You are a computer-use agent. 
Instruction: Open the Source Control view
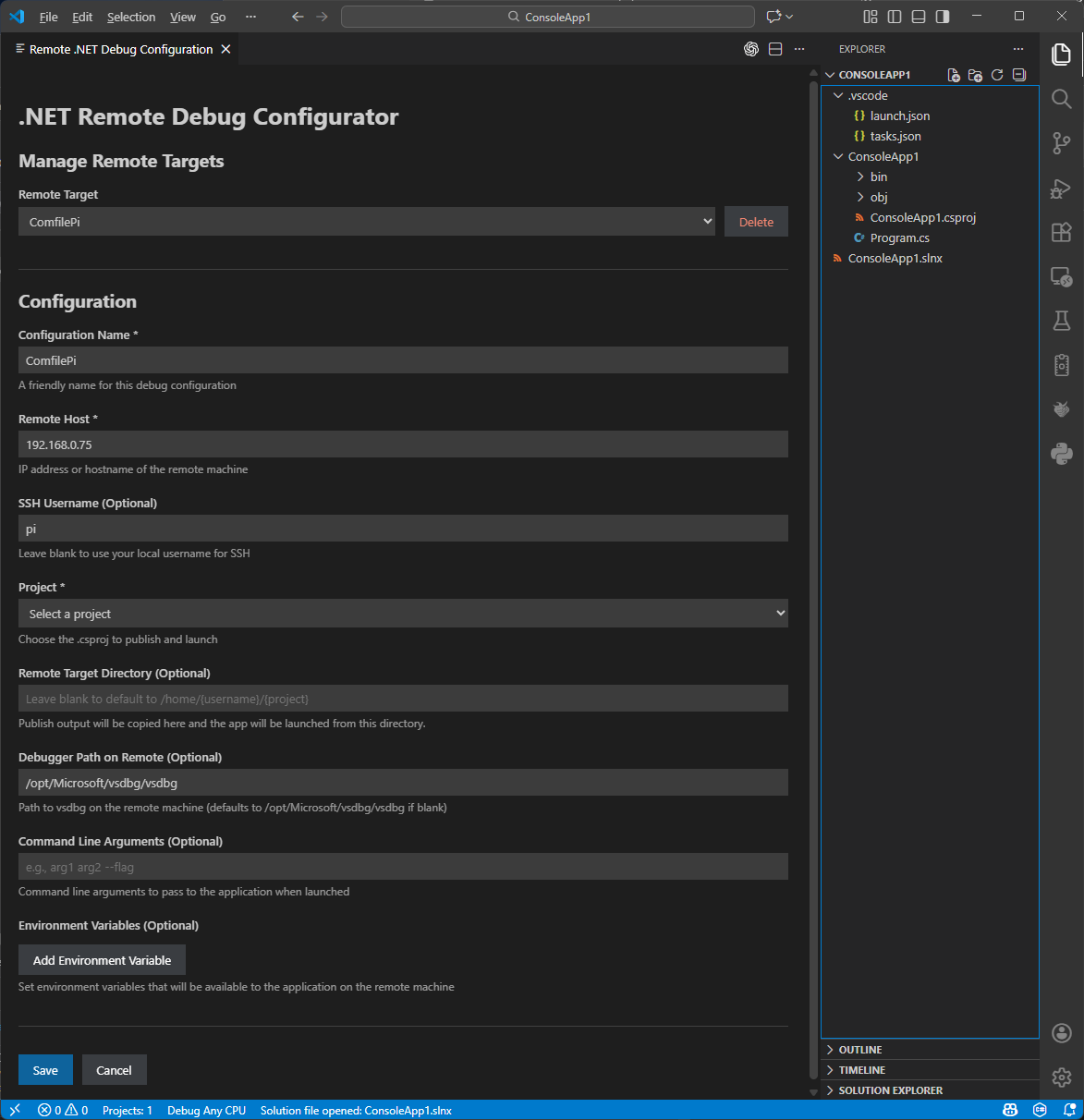tap(1061, 143)
